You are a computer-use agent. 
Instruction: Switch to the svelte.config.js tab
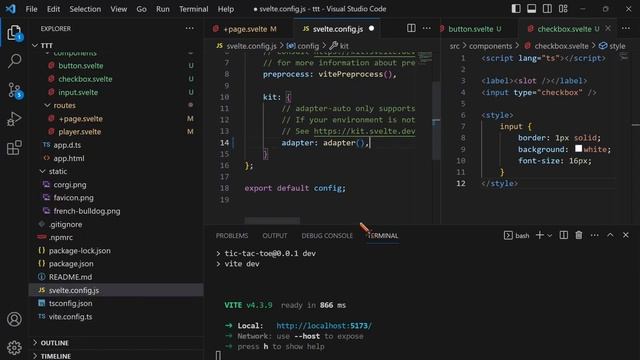337,29
